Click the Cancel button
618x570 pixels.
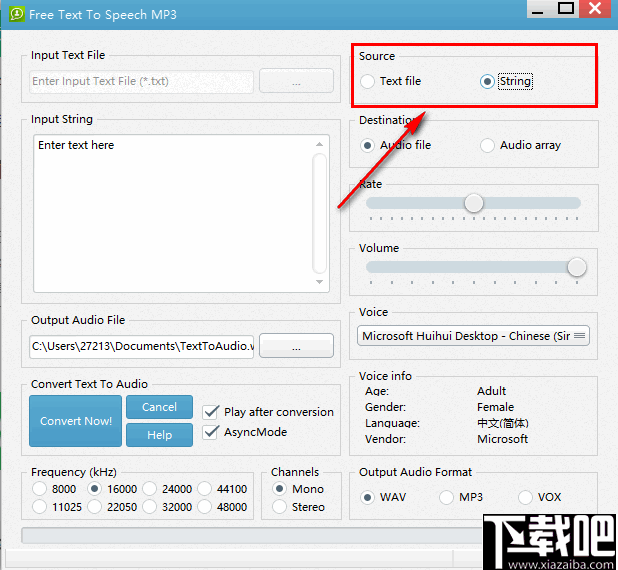point(160,407)
